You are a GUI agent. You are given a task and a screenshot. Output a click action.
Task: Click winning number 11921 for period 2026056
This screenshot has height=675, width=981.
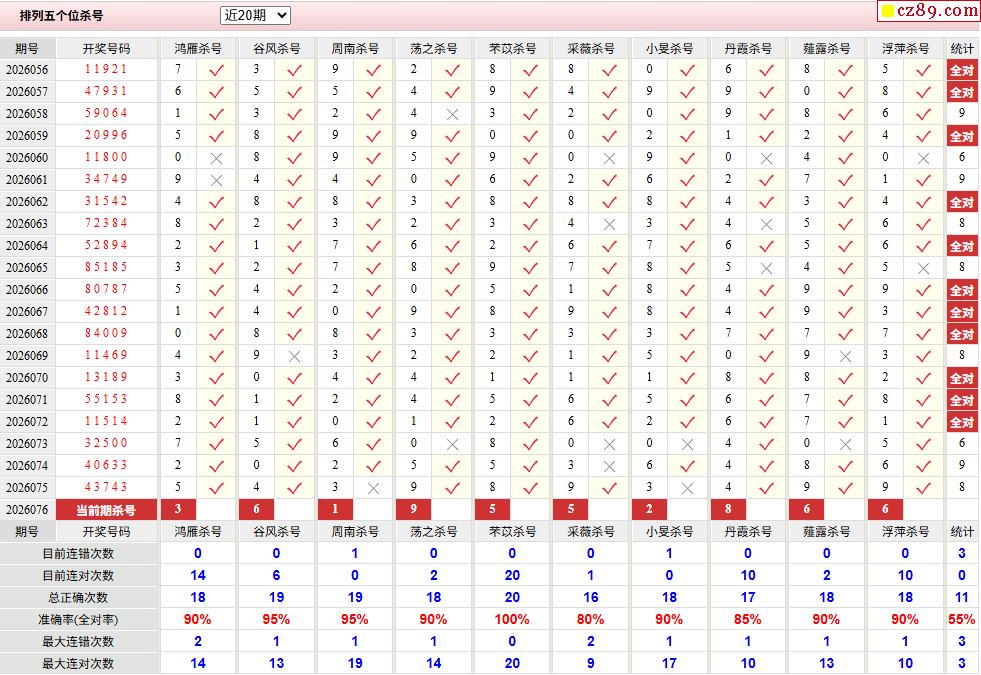click(106, 70)
